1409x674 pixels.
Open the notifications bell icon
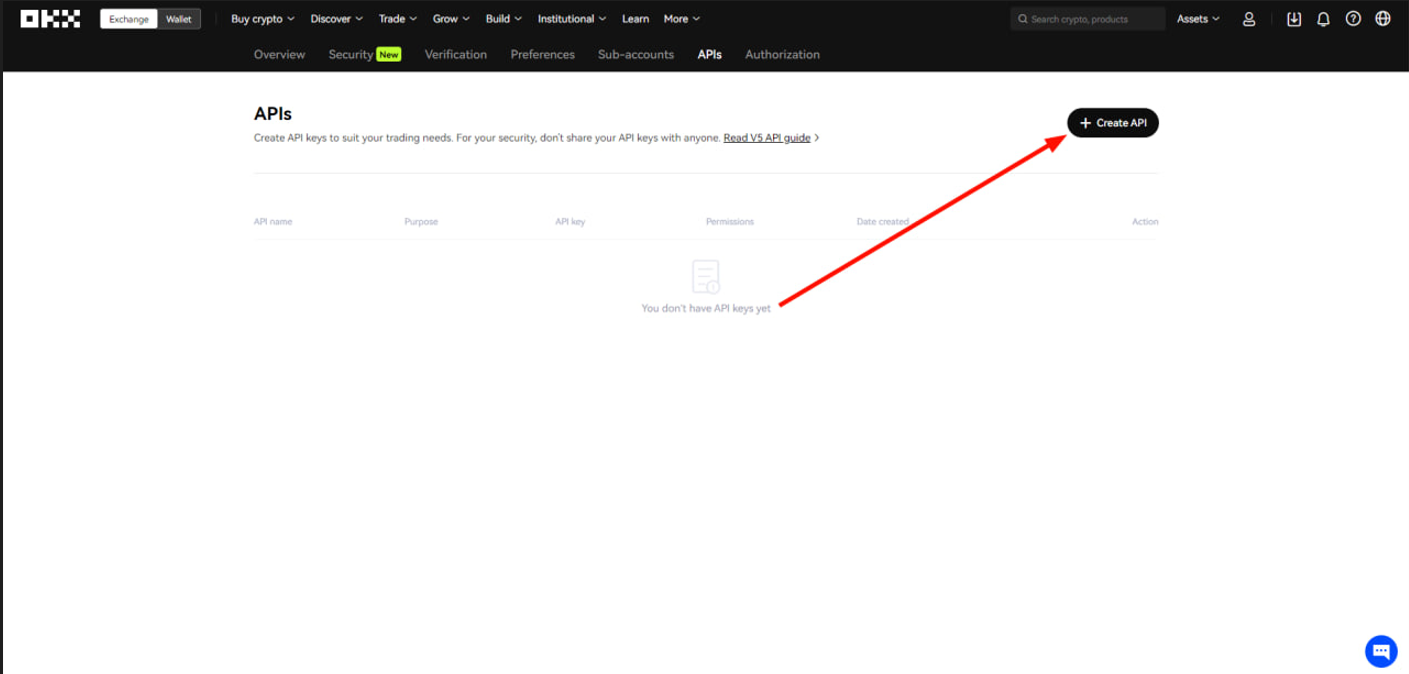[1321, 18]
